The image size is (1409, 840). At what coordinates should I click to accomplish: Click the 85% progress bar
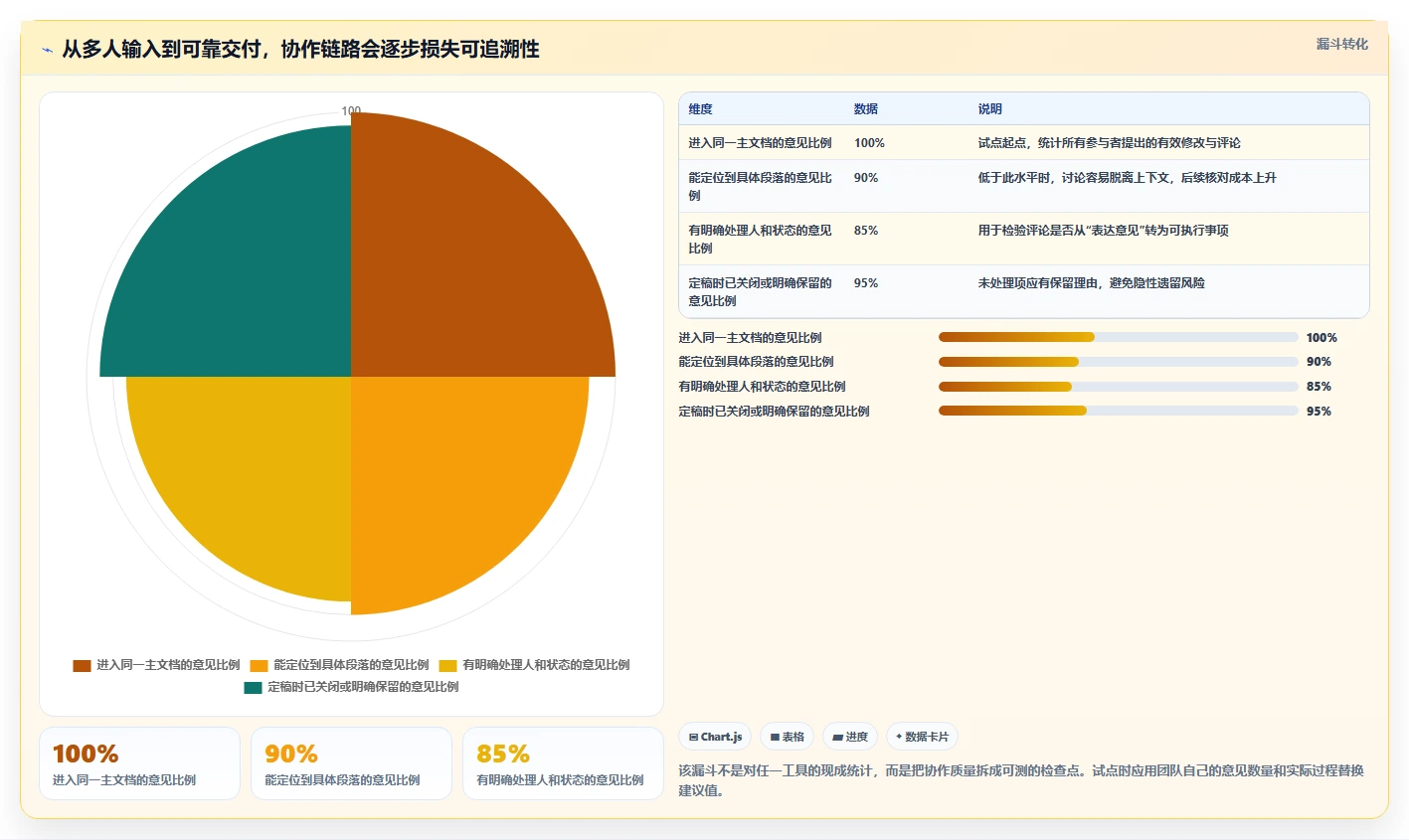[1118, 387]
